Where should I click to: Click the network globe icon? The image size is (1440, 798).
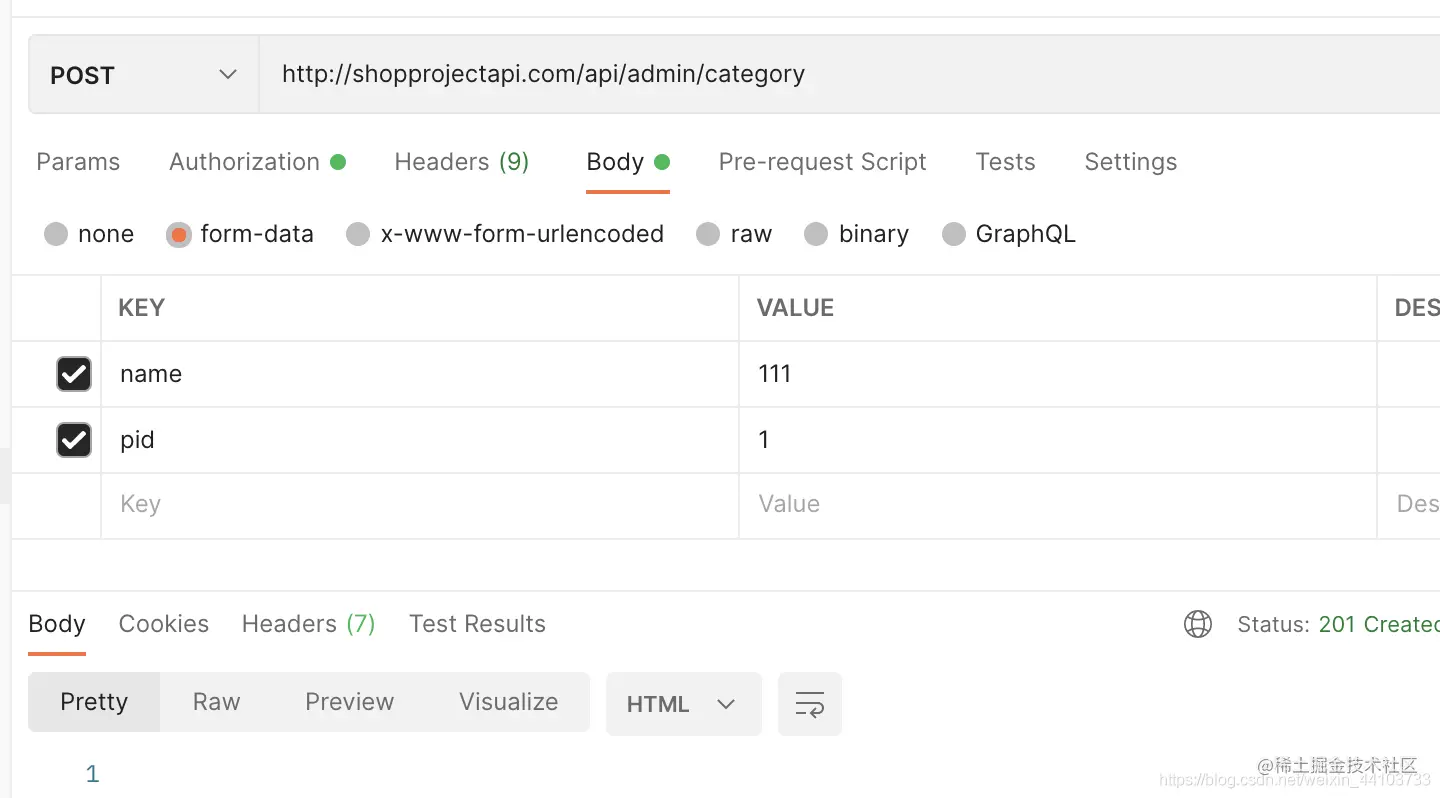click(1198, 624)
